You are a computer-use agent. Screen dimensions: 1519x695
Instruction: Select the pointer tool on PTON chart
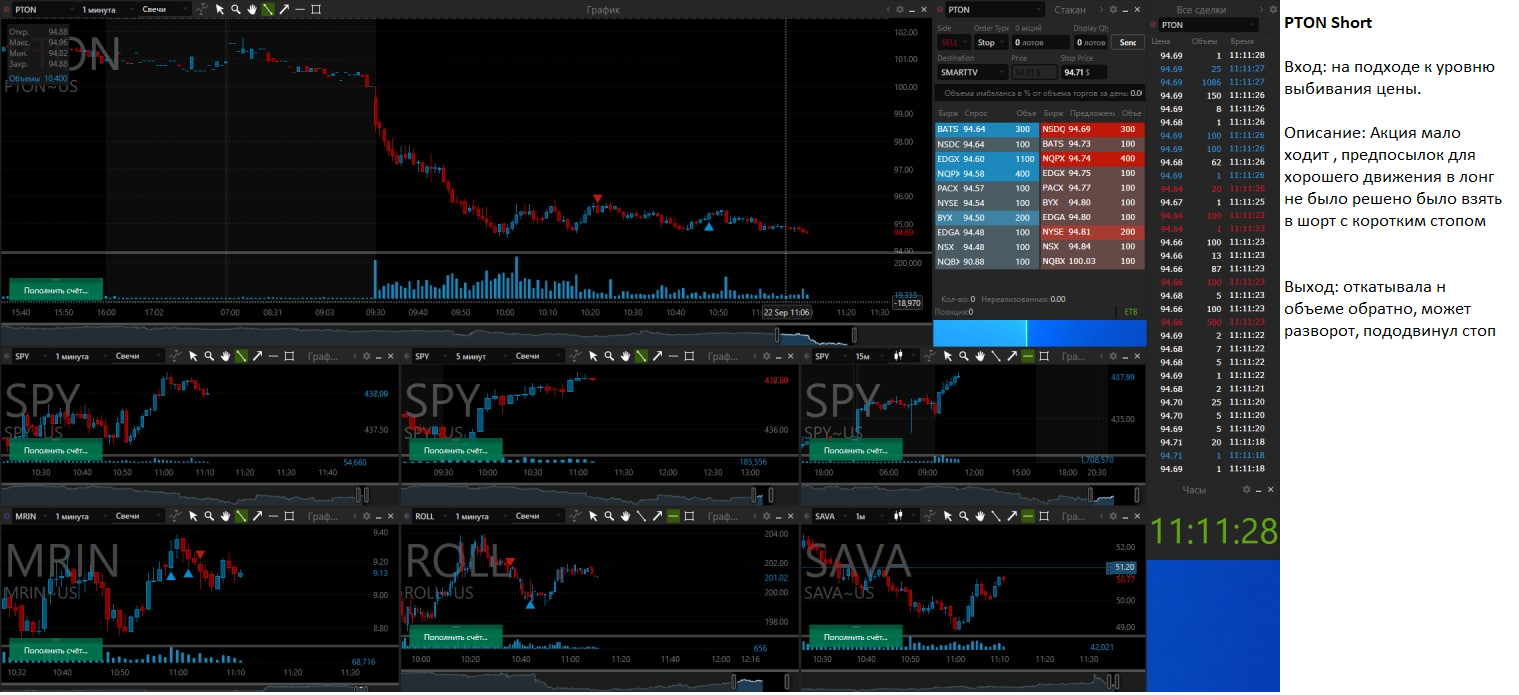(x=220, y=9)
